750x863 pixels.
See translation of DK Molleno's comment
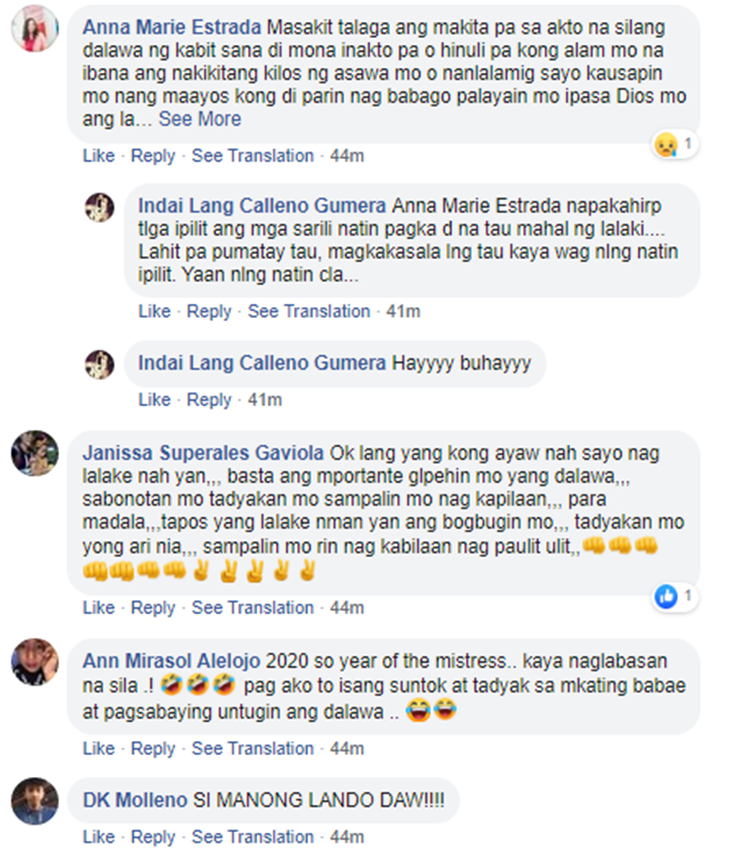(x=253, y=837)
